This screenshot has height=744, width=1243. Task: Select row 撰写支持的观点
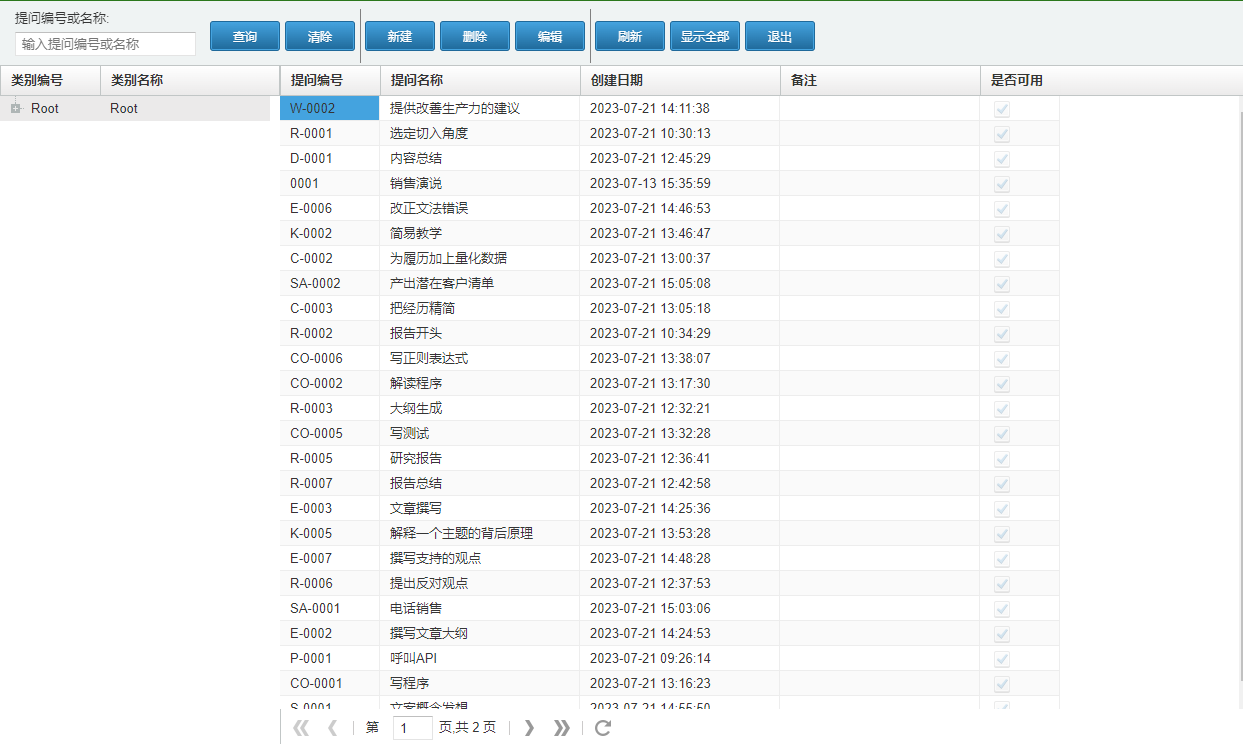[670, 558]
